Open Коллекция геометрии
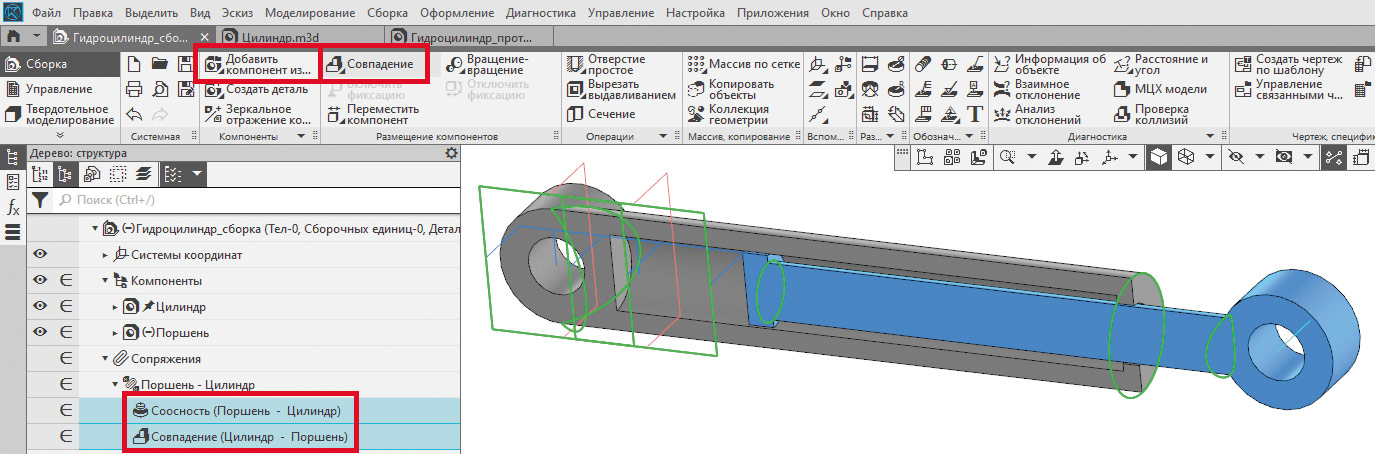The image size is (1375, 454). pos(730,114)
